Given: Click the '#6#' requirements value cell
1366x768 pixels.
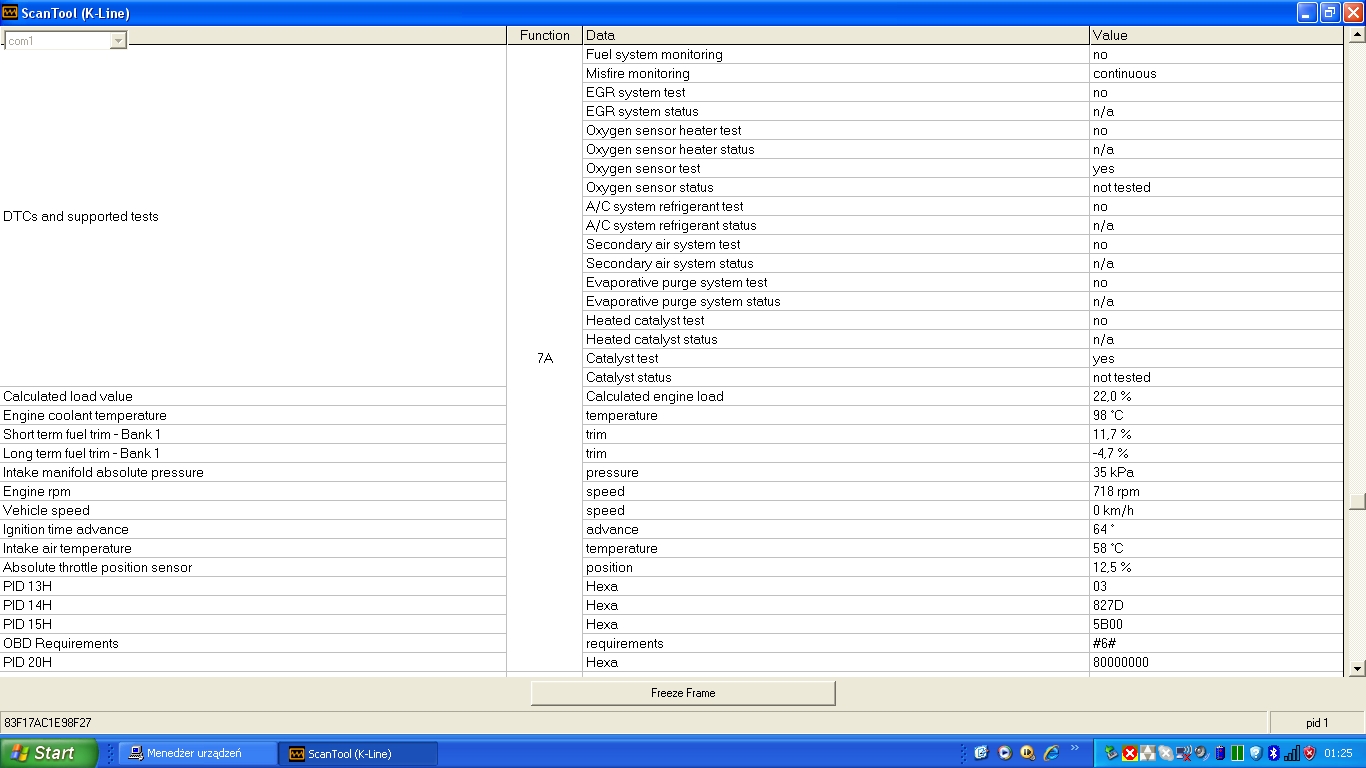Looking at the screenshot, I should [1216, 643].
